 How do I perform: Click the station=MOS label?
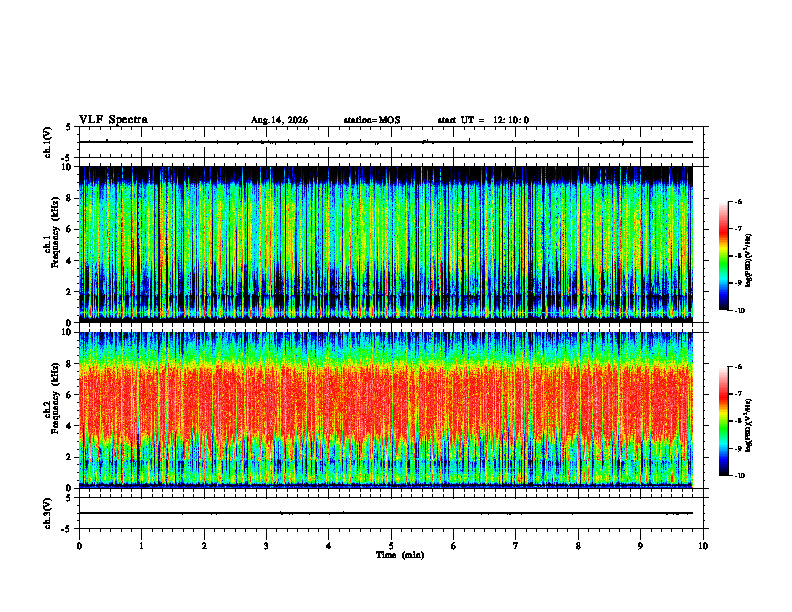pyautogui.click(x=372, y=120)
